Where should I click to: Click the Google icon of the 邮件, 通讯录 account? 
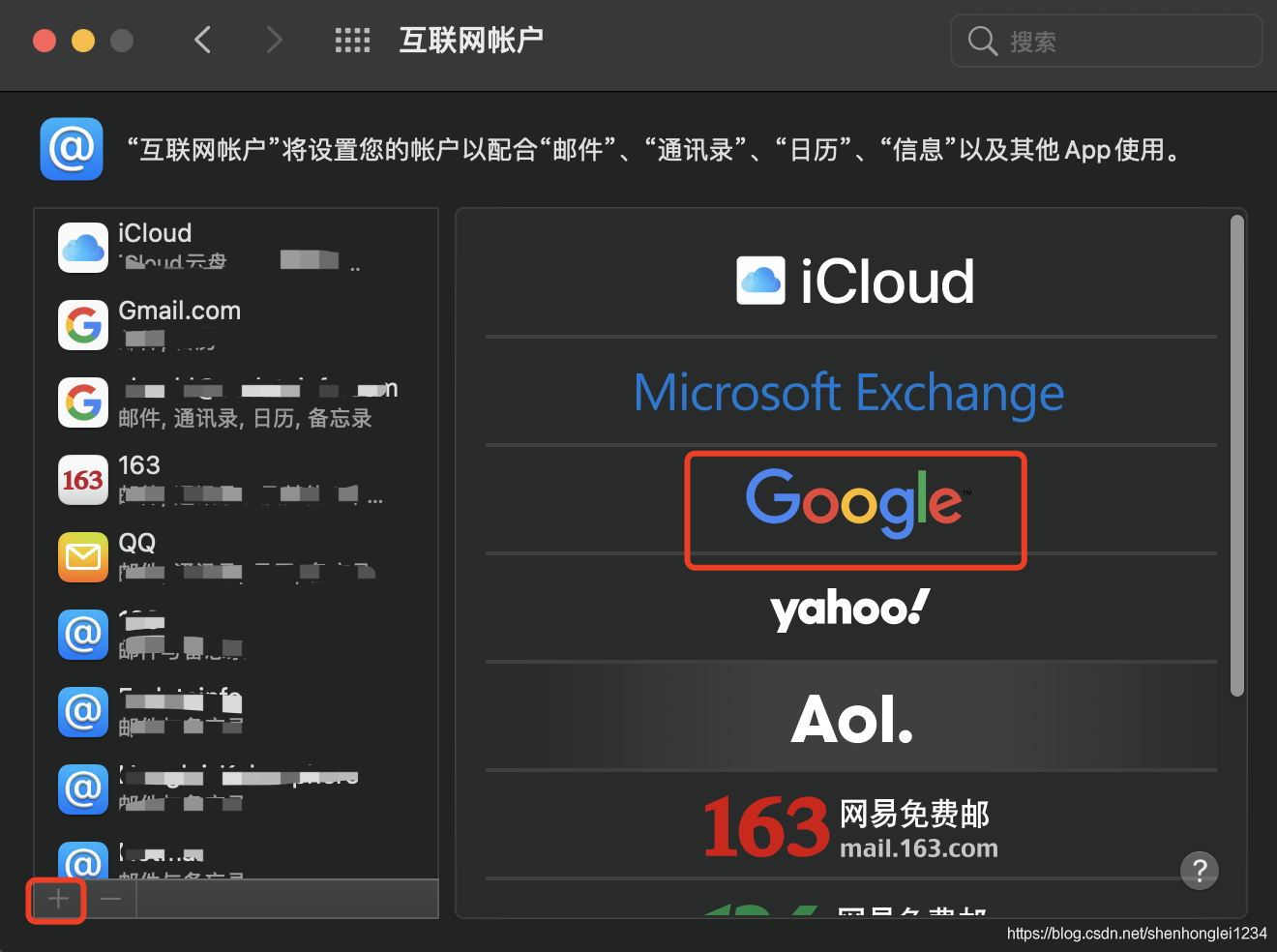83,402
